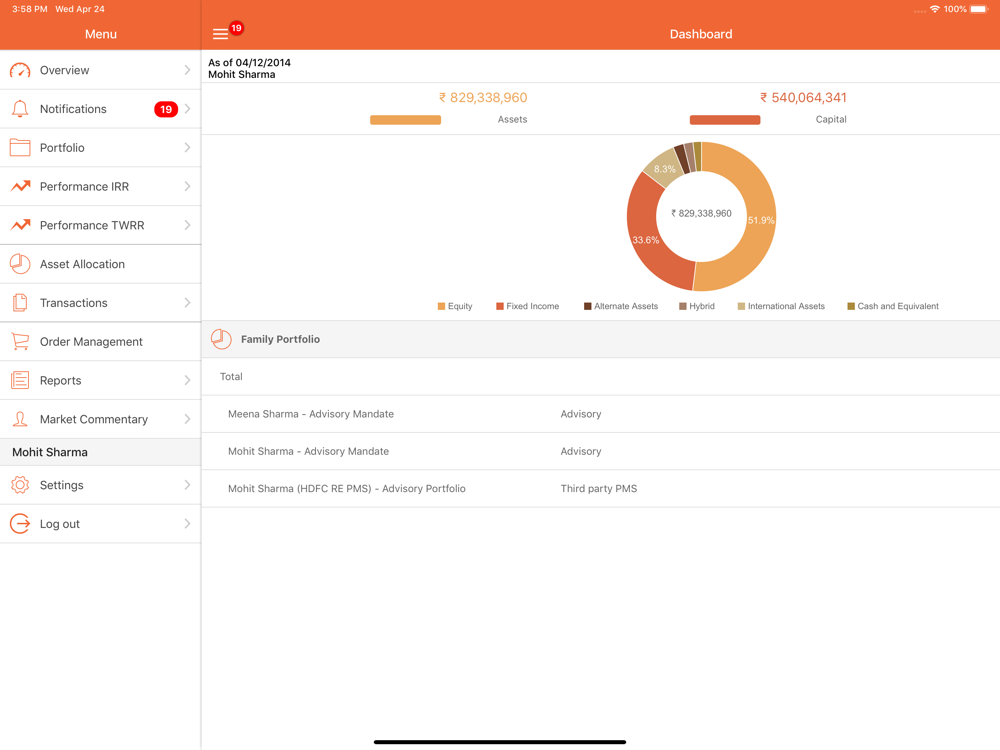Screen dimensions: 1000x750
Task: Open Performance IRR trend icon
Action: tap(20, 187)
